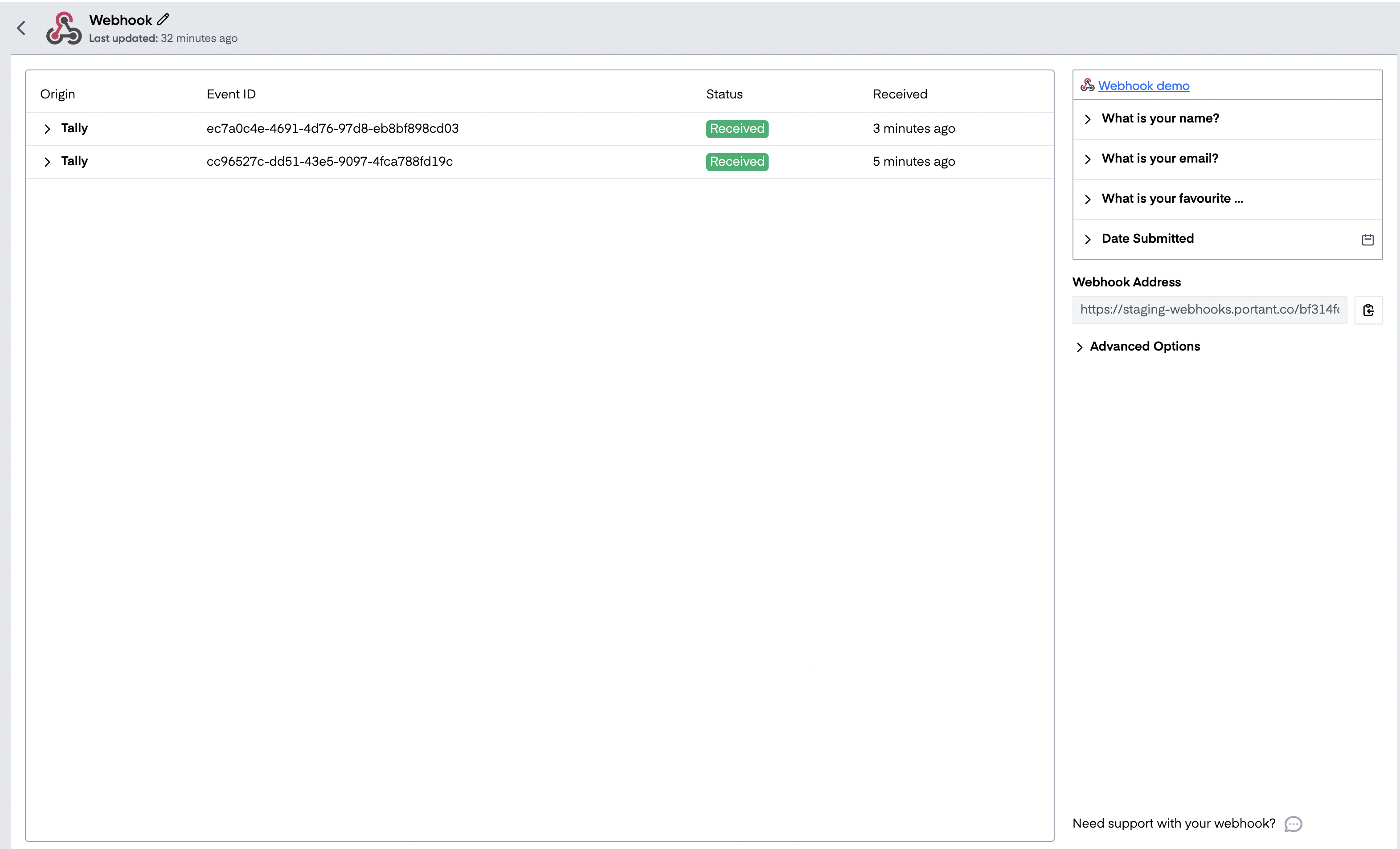
Task: Expand the "What is your email?" field
Action: (1089, 159)
